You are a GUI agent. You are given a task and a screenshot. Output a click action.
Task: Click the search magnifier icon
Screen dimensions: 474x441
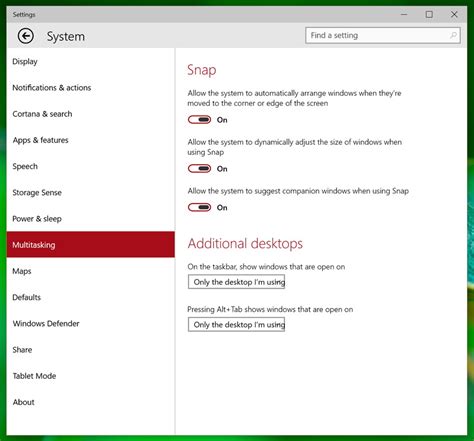(453, 35)
